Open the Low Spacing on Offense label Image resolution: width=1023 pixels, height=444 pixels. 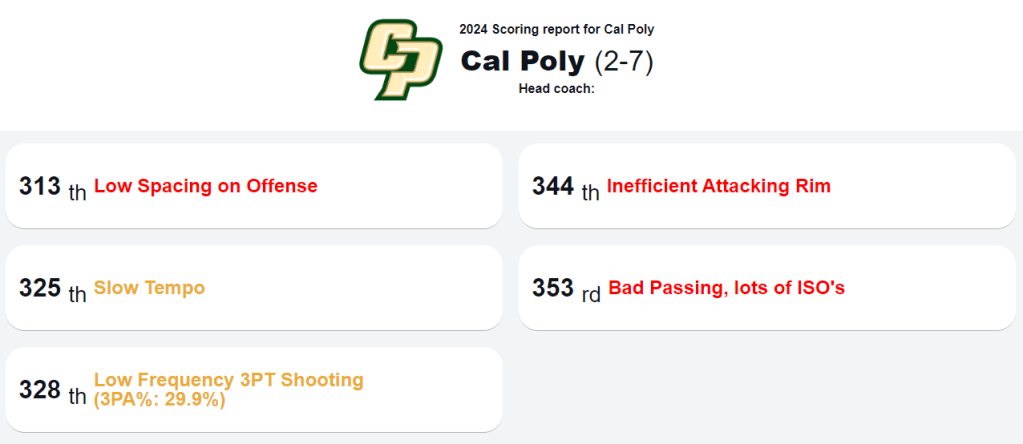(x=206, y=186)
